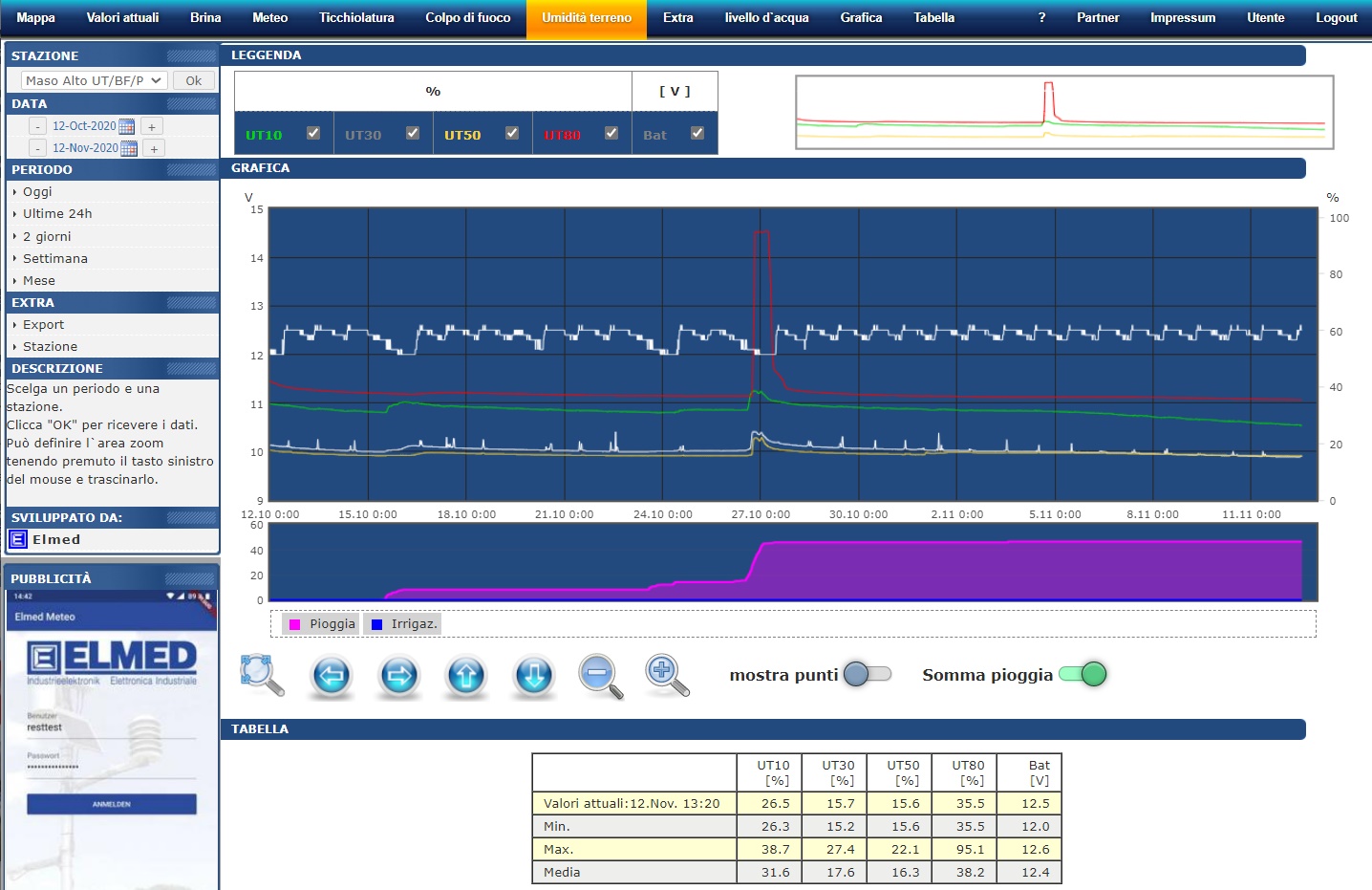This screenshot has width=1372, height=890.
Task: Pan chart left with arrow icon
Action: [331, 676]
